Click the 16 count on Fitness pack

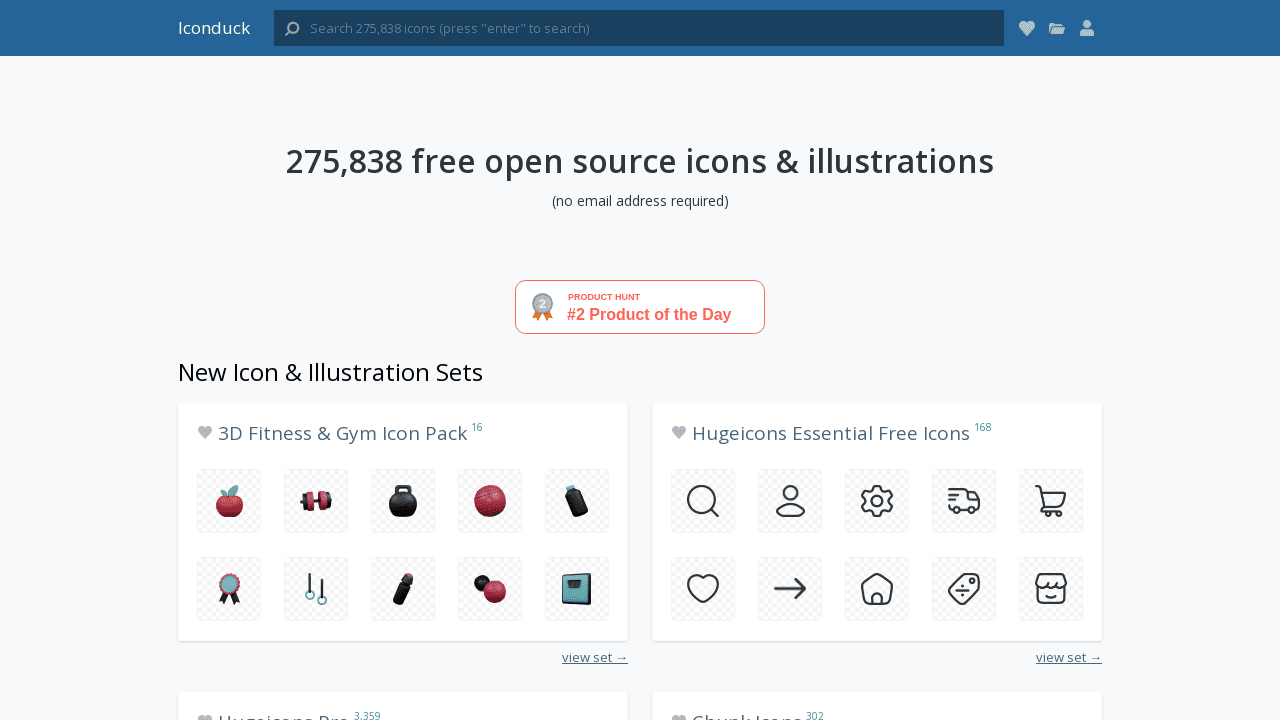477,427
